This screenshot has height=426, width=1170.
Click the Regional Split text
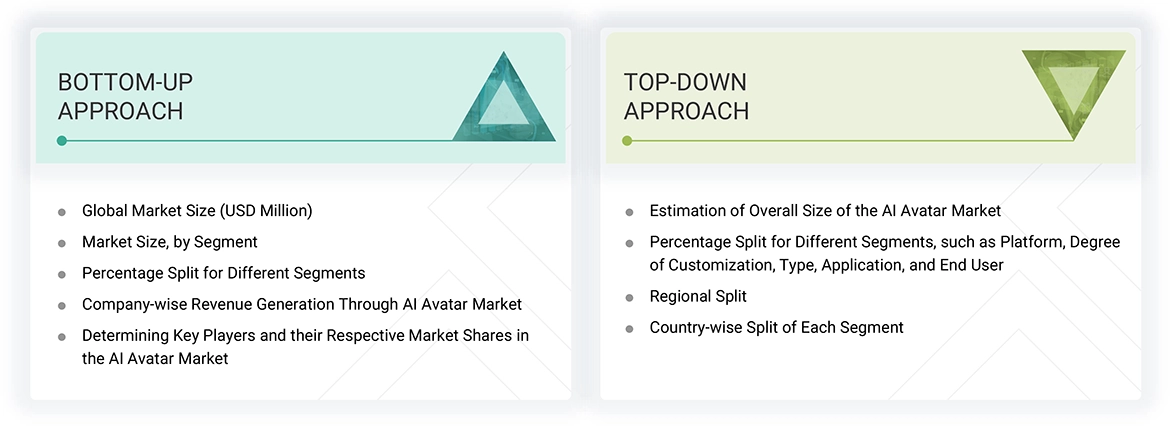[698, 297]
